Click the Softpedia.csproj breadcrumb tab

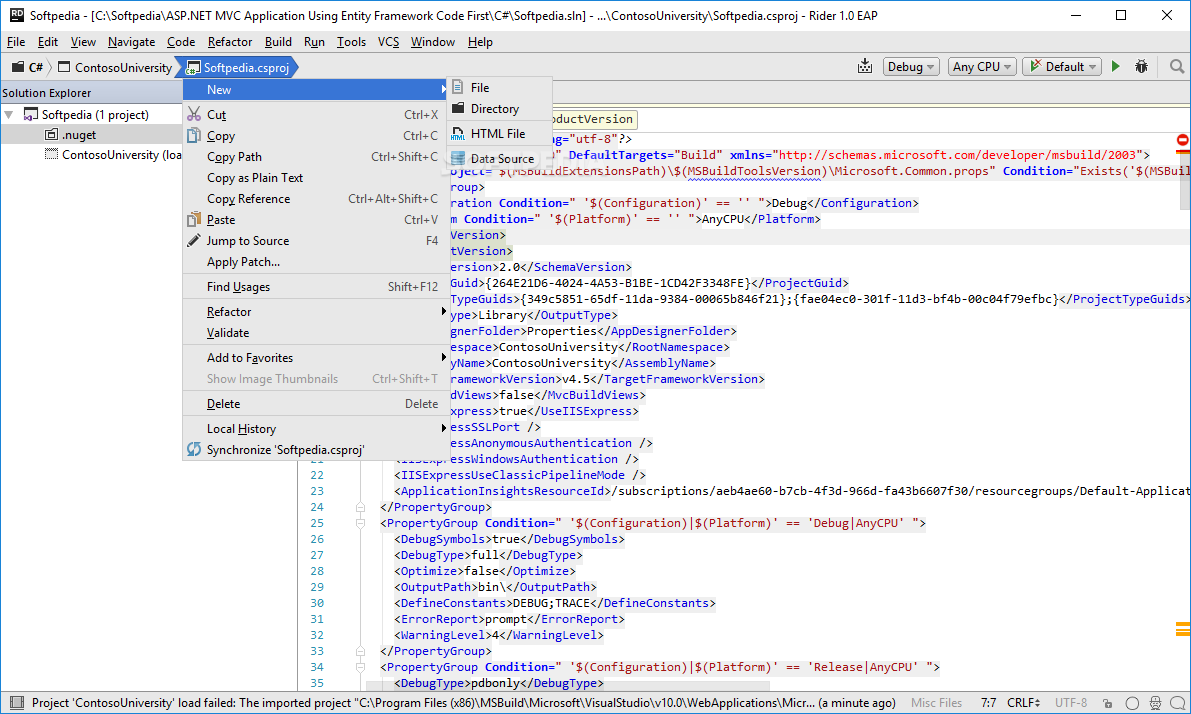click(x=238, y=67)
